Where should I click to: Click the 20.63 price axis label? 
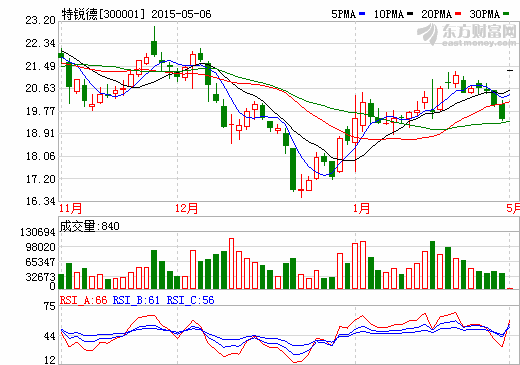coord(40,88)
